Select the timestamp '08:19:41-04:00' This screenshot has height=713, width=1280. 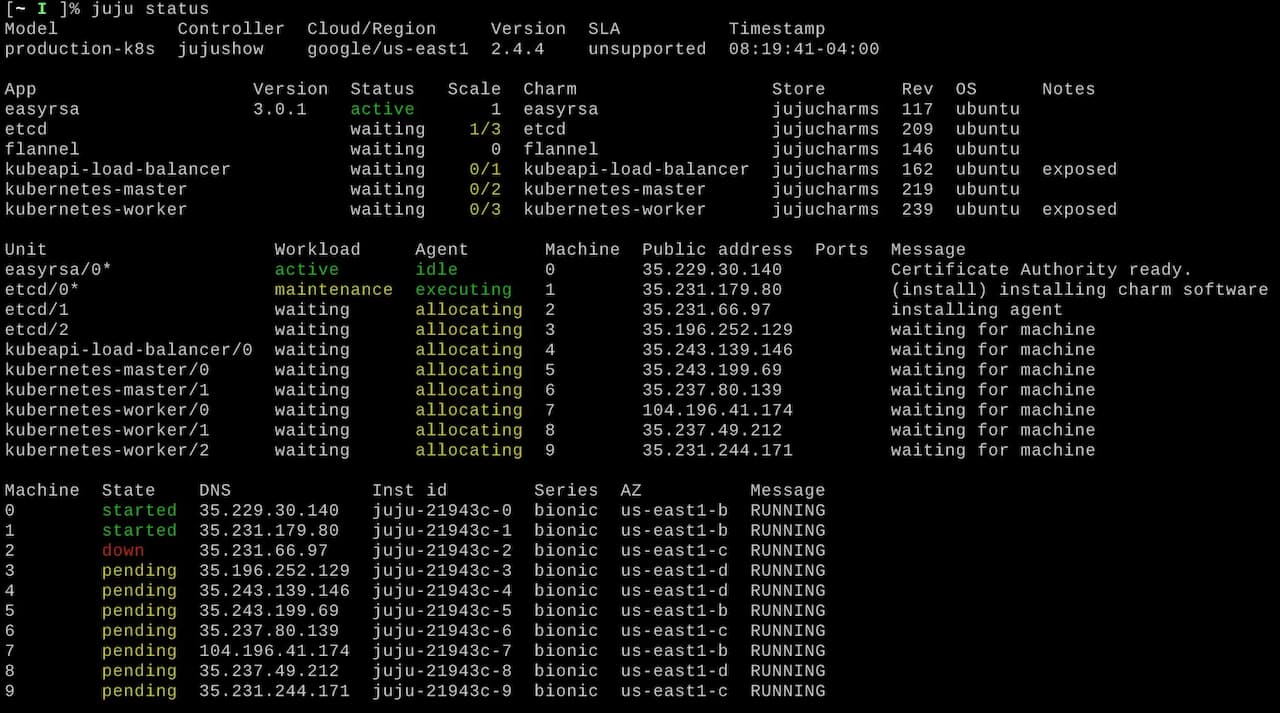tap(804, 49)
